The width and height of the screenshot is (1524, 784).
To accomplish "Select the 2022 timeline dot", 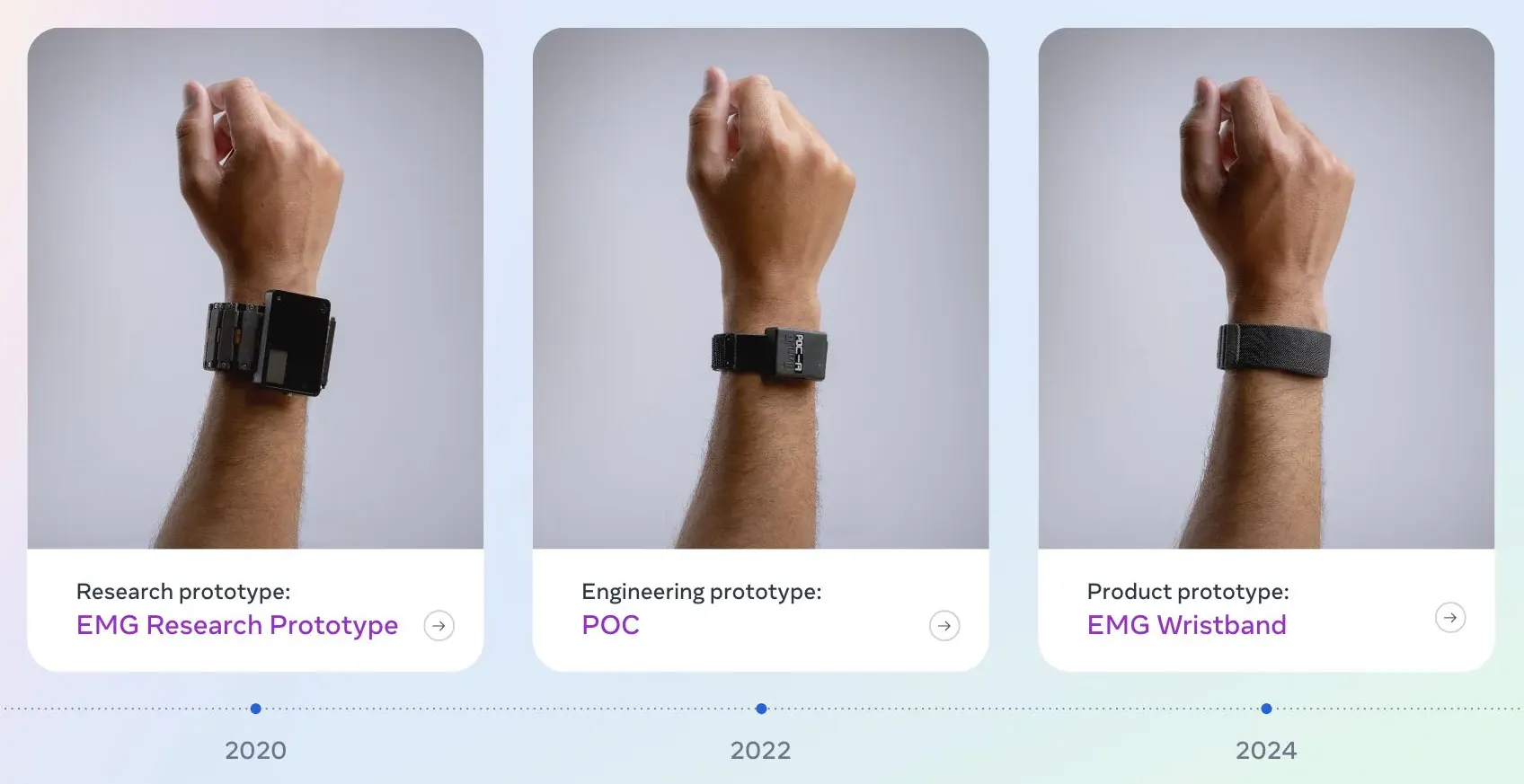I will (x=761, y=709).
